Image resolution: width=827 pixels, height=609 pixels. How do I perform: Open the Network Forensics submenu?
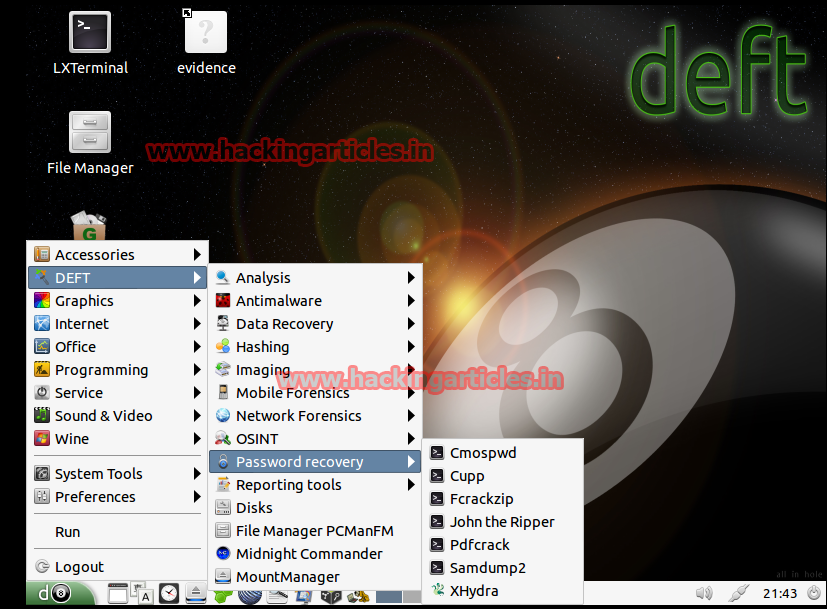click(315, 416)
